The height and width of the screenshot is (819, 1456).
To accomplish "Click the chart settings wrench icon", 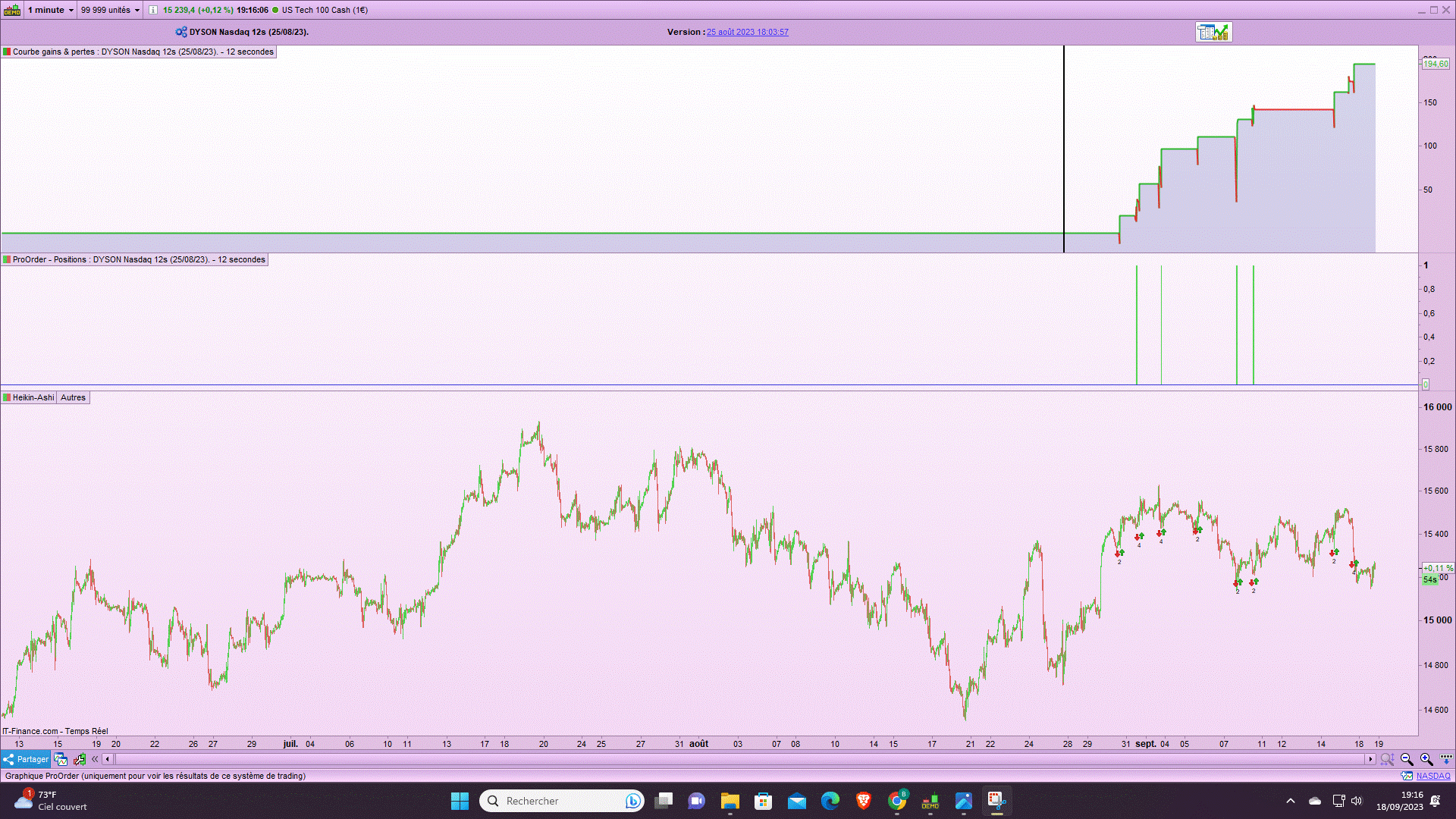I will point(79,759).
